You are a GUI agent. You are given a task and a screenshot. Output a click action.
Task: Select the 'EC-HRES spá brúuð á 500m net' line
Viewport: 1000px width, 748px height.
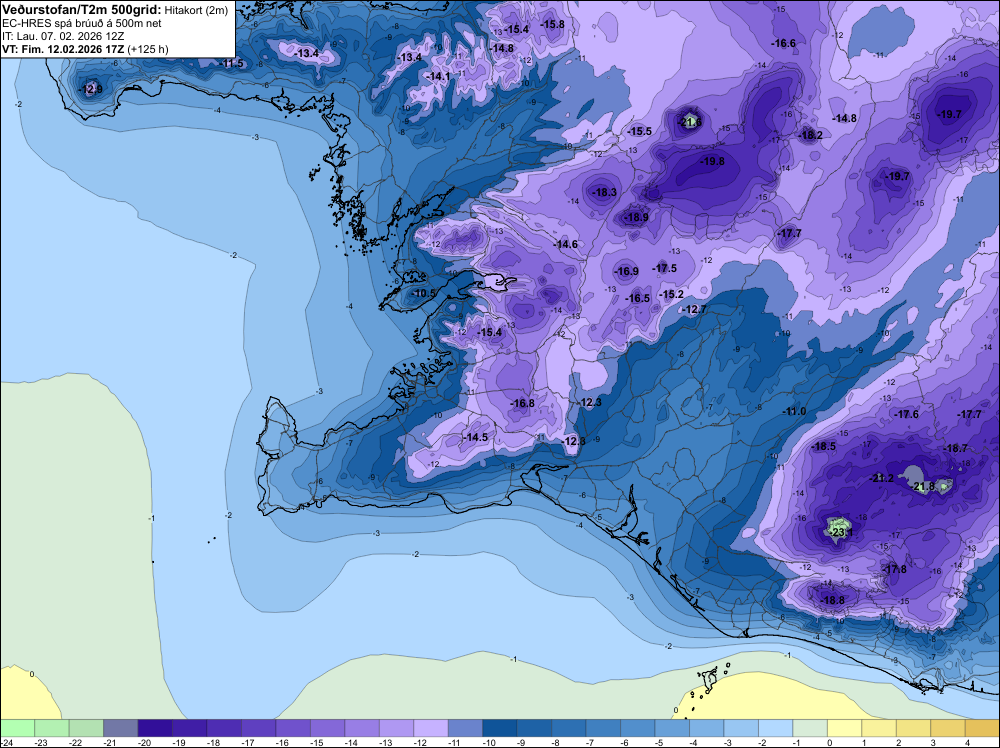[x=82, y=24]
